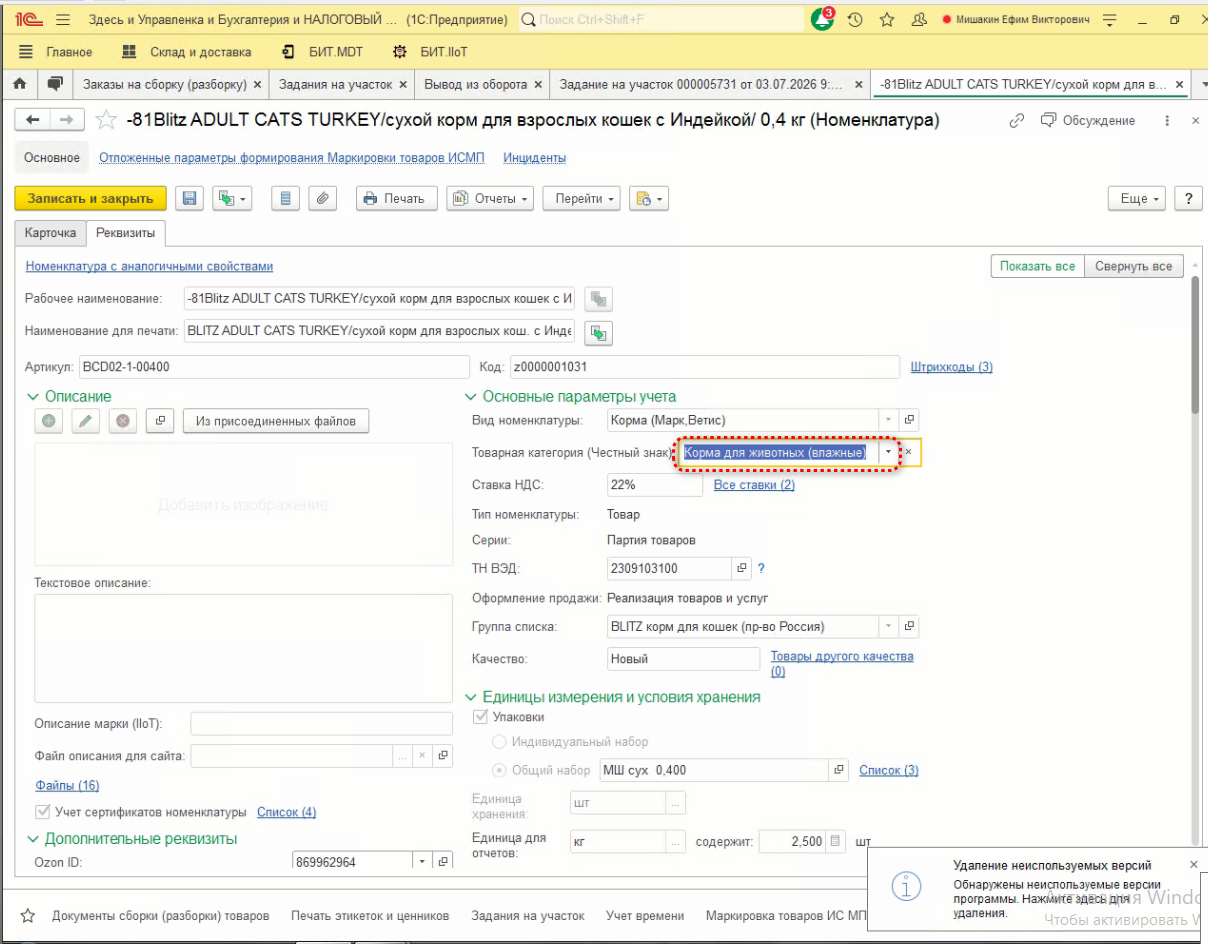Open favorites star in title bar
The height and width of the screenshot is (944, 1208).
coord(887,19)
